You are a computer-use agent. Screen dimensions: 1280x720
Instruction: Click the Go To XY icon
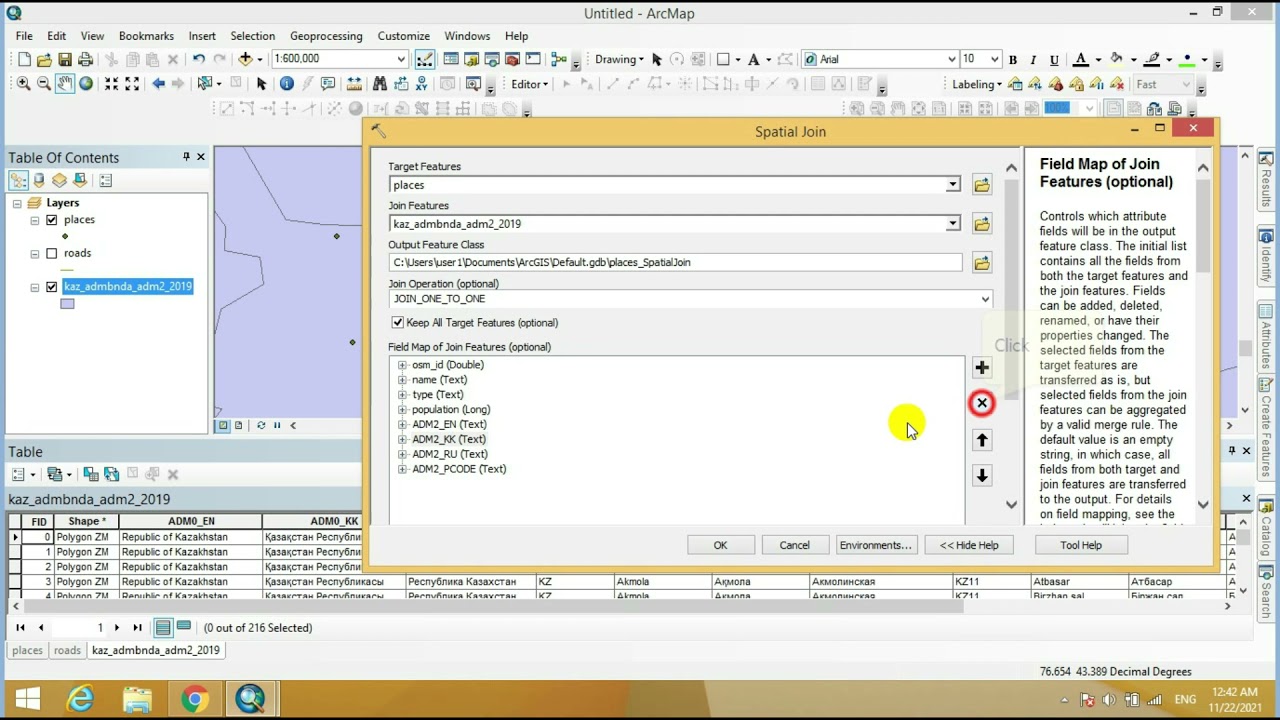coord(422,84)
